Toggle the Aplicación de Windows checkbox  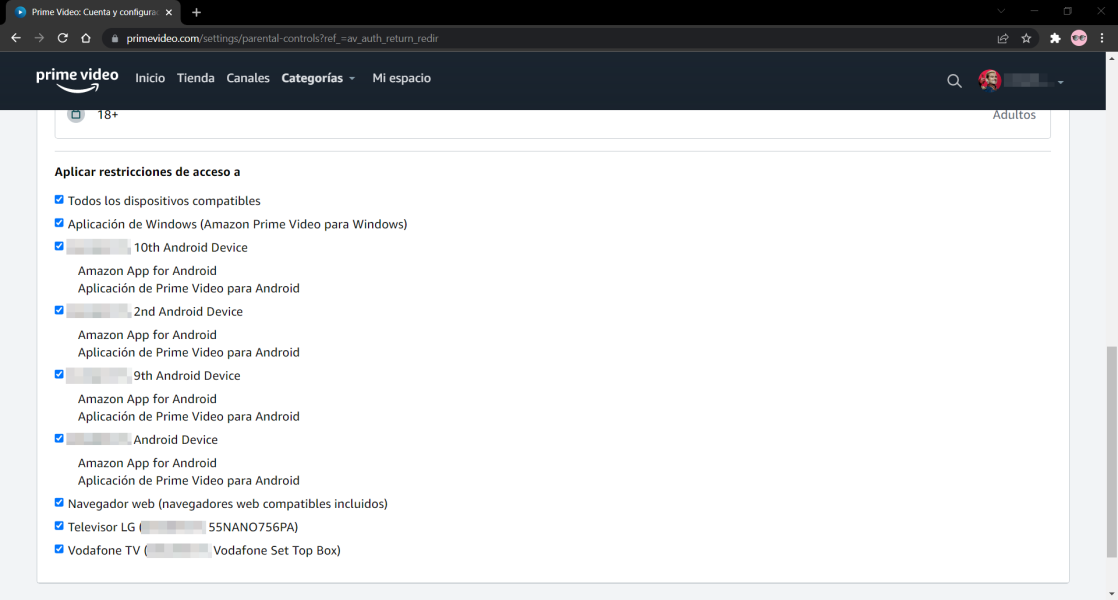59,223
